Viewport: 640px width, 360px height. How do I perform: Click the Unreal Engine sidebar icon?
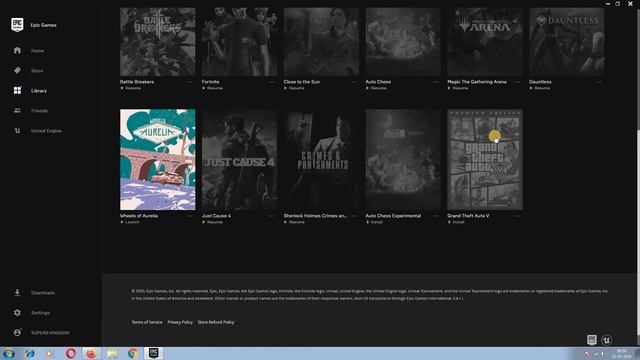[x=17, y=131]
